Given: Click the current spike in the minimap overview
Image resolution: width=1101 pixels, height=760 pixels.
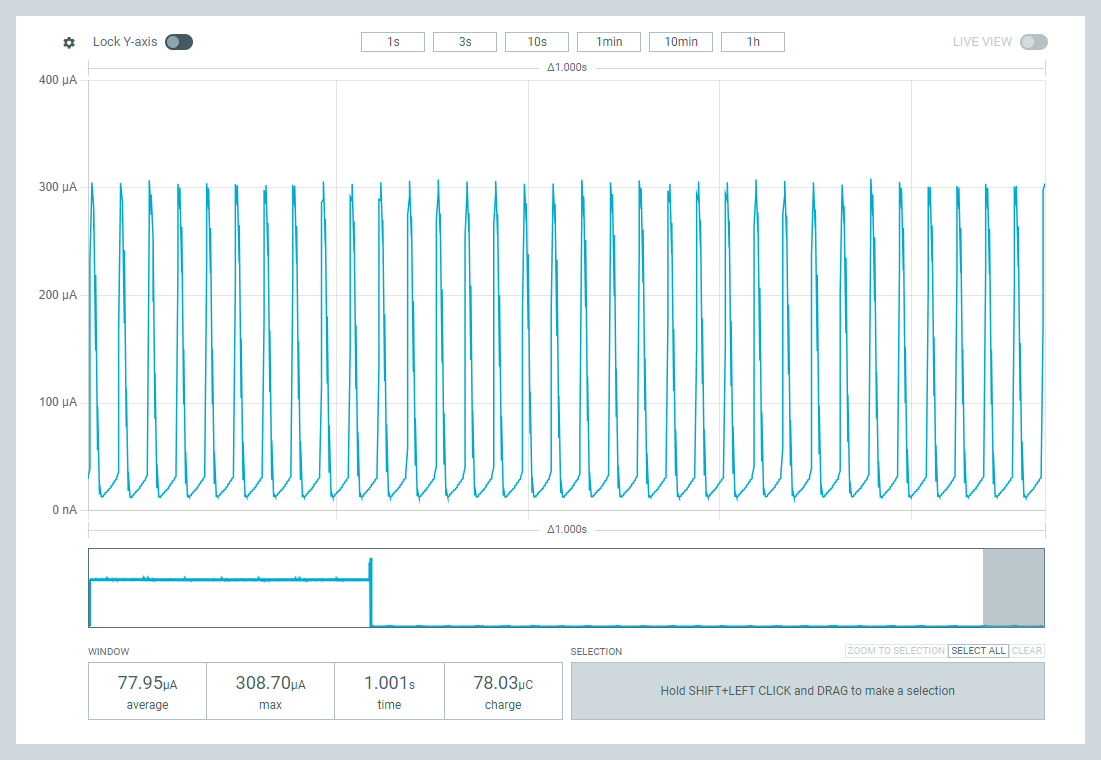Looking at the screenshot, I should 371,565.
